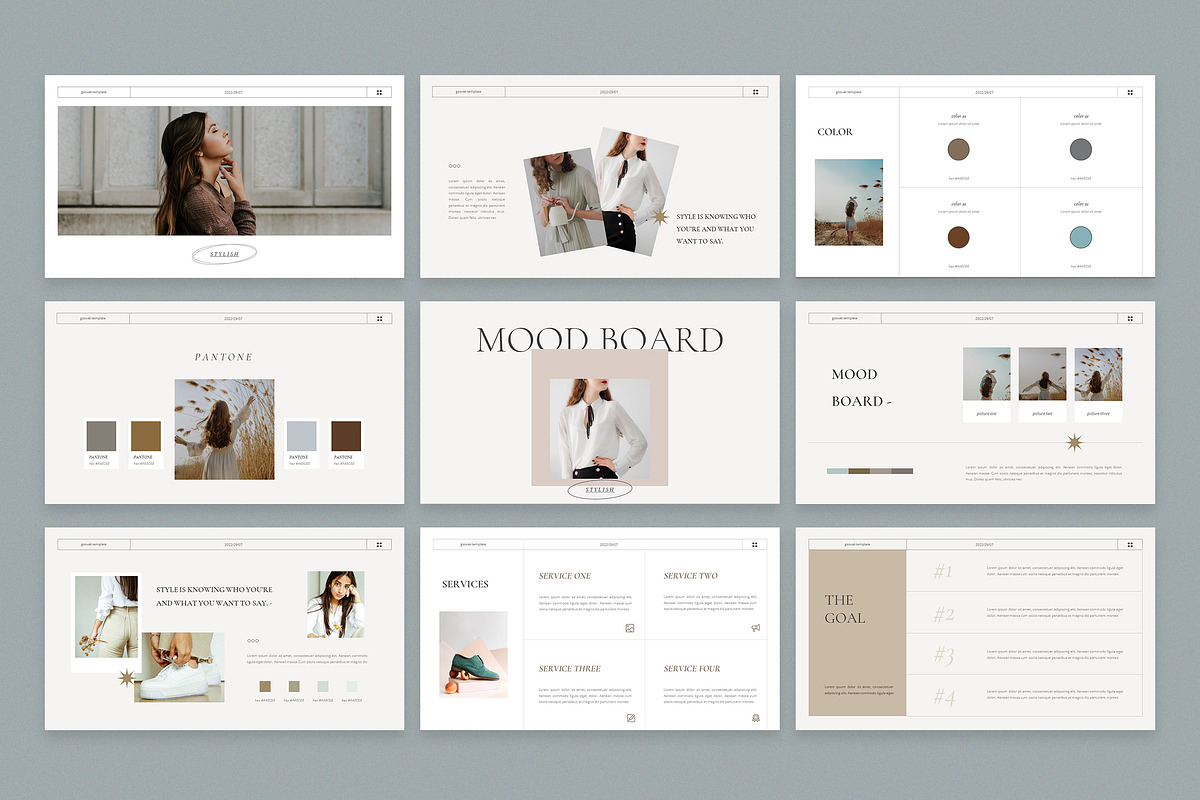Select the woman-profile banner photo
Image resolution: width=1200 pixels, height=800 pixels.
(224, 171)
